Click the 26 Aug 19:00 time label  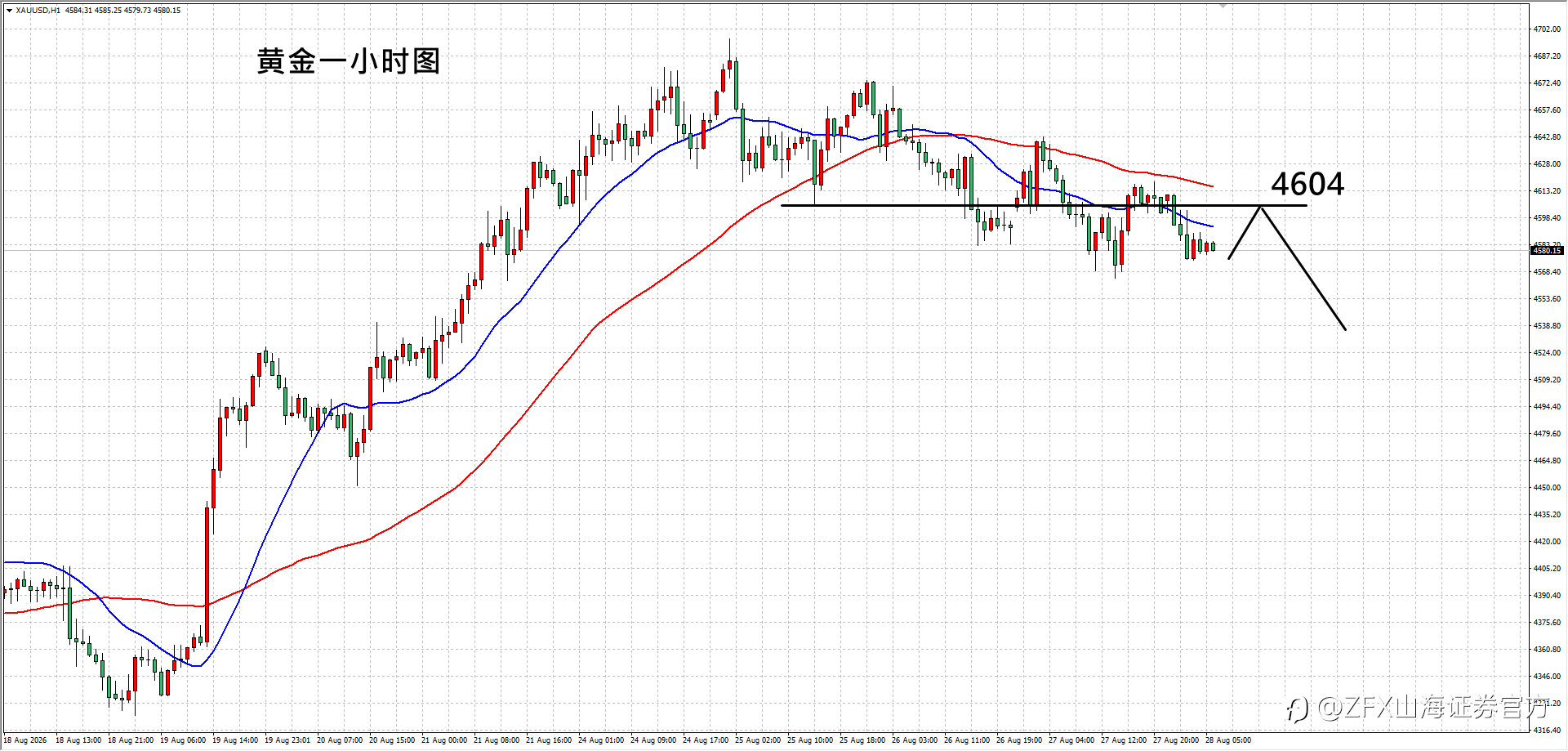1019,740
